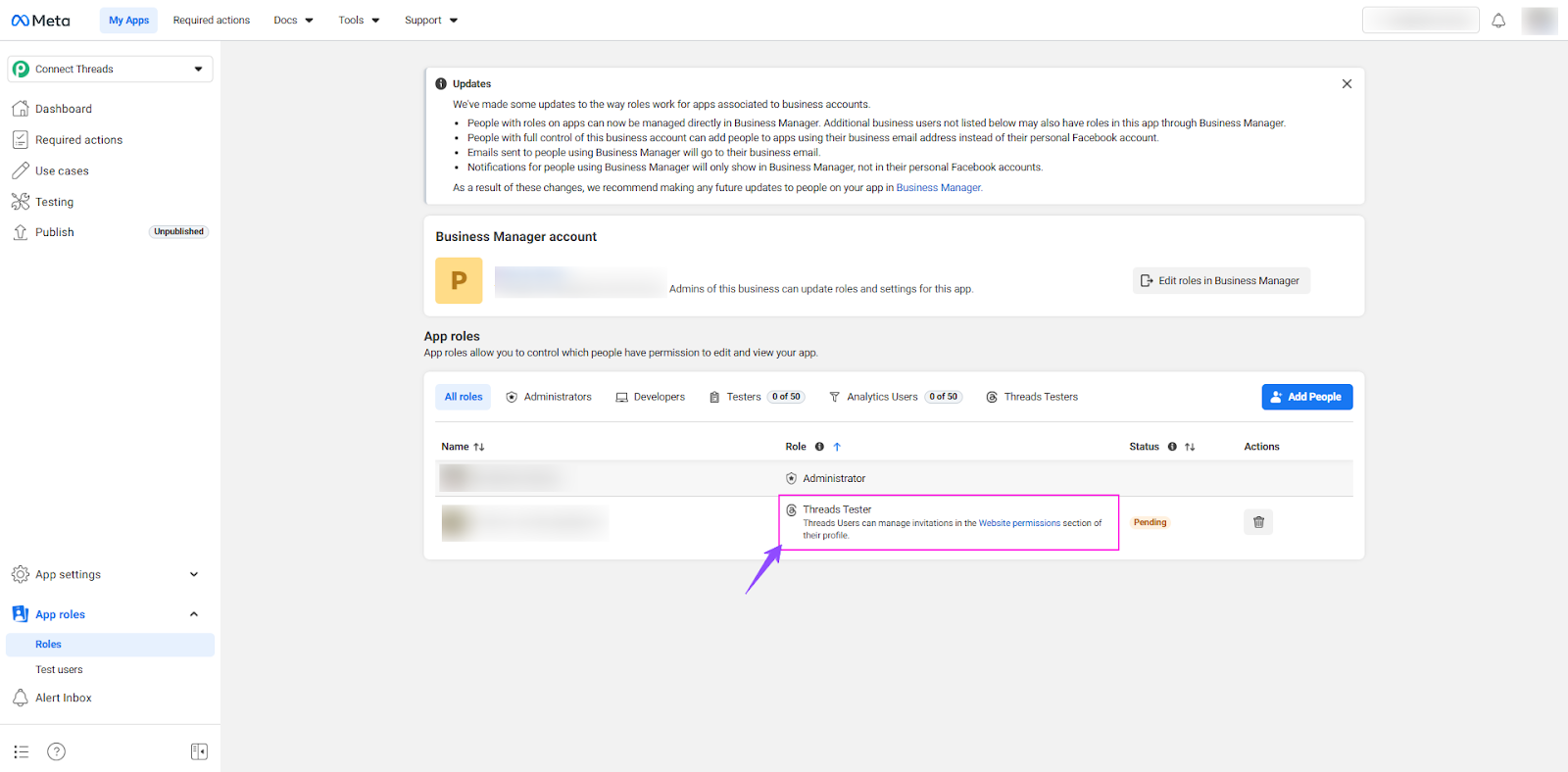Image resolution: width=1568 pixels, height=772 pixels.
Task: Sort the table by Name column
Action: [479, 447]
